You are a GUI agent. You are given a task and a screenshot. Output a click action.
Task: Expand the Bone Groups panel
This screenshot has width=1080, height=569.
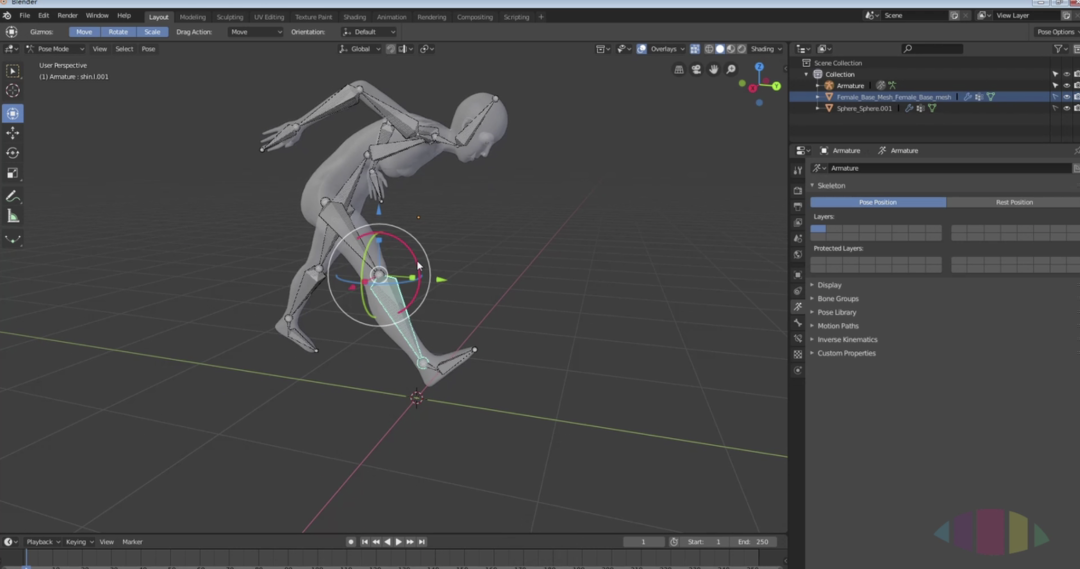837,299
